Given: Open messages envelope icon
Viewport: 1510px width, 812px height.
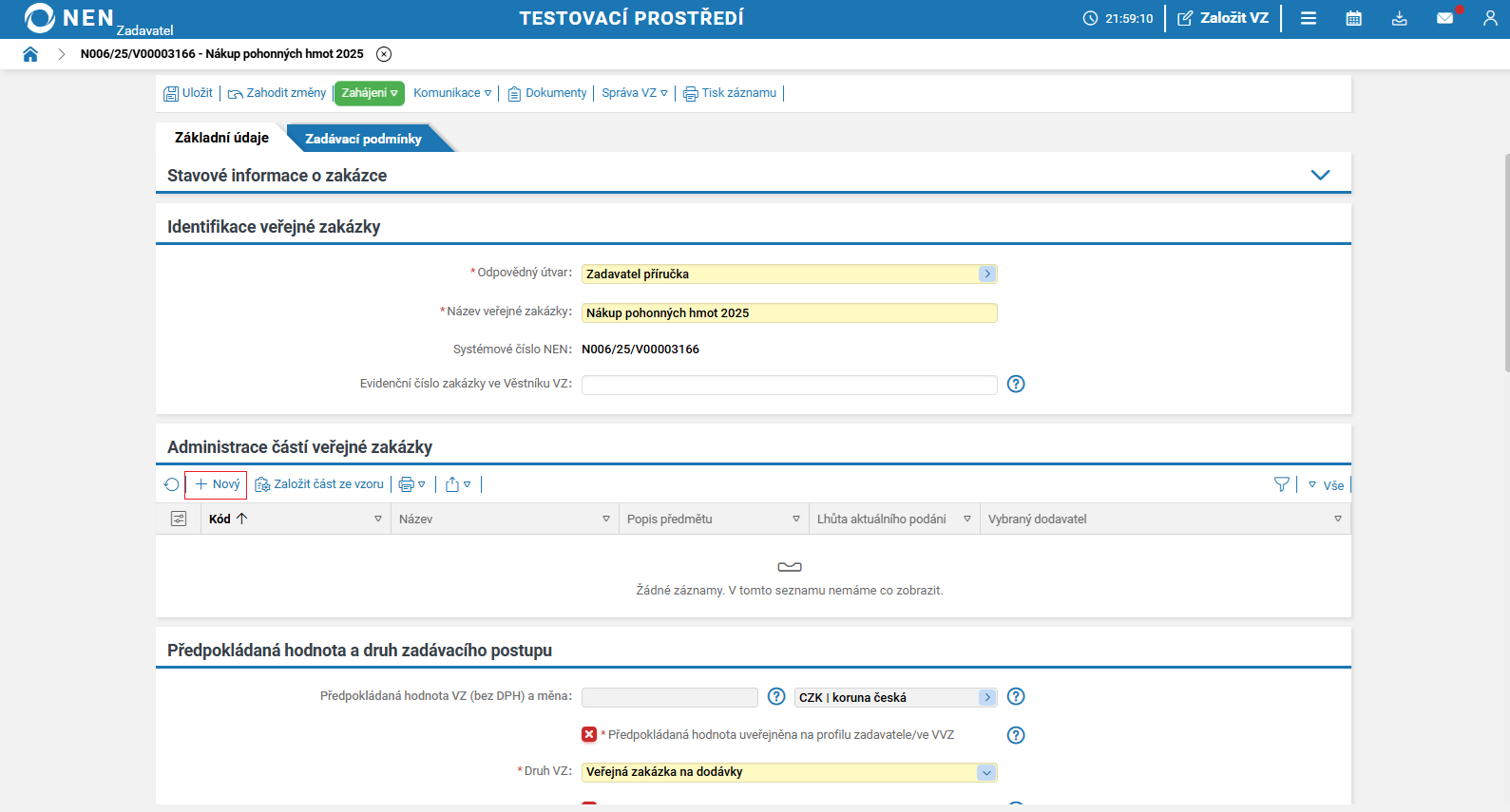Looking at the screenshot, I should 1444,18.
